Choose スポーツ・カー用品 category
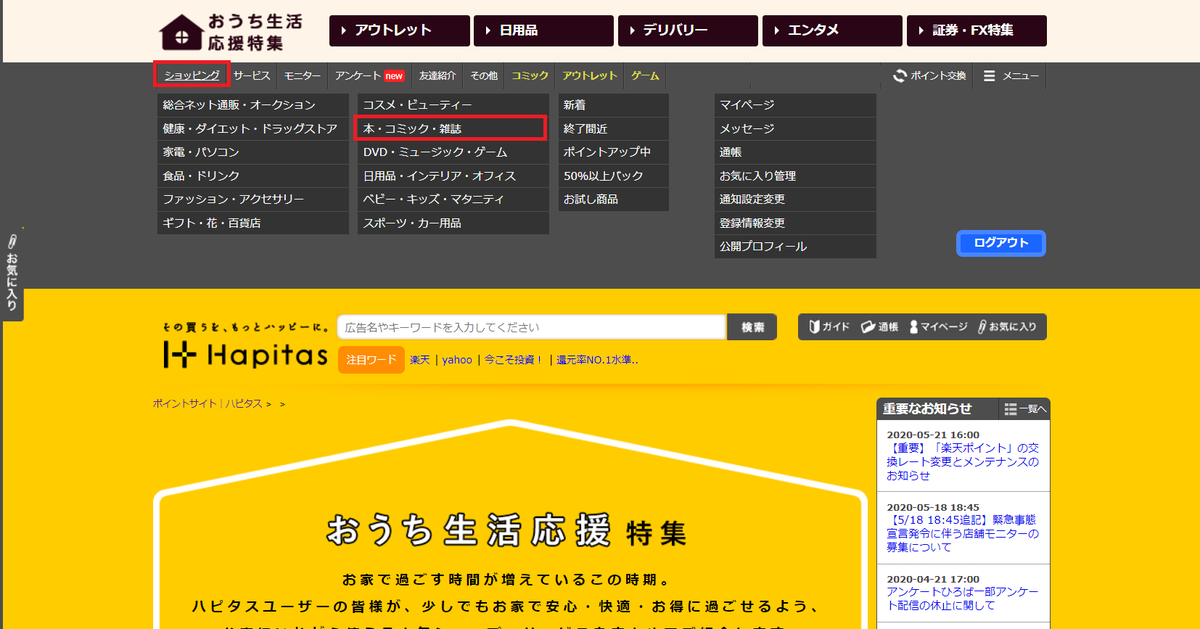 [x=453, y=223]
